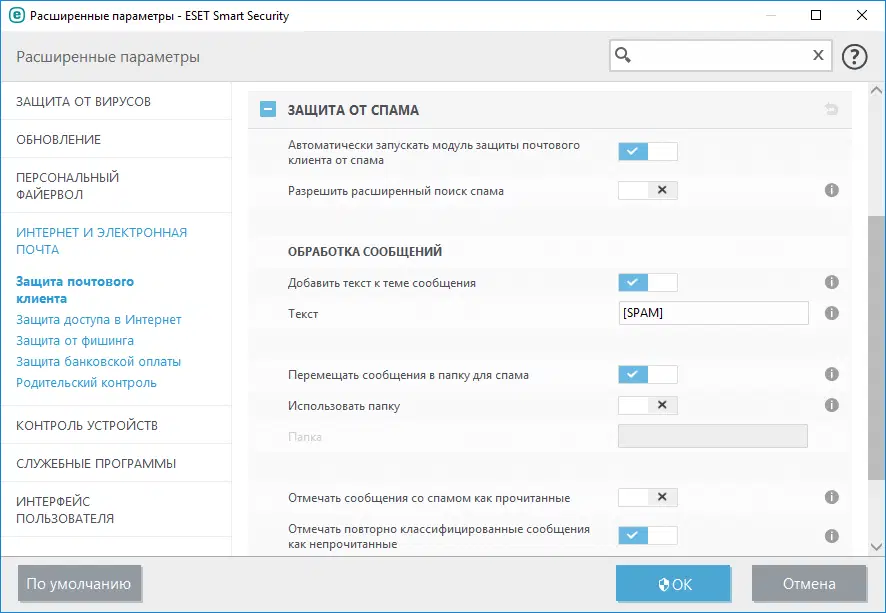Click the search magnifier icon
This screenshot has width=886, height=613.
(x=625, y=55)
